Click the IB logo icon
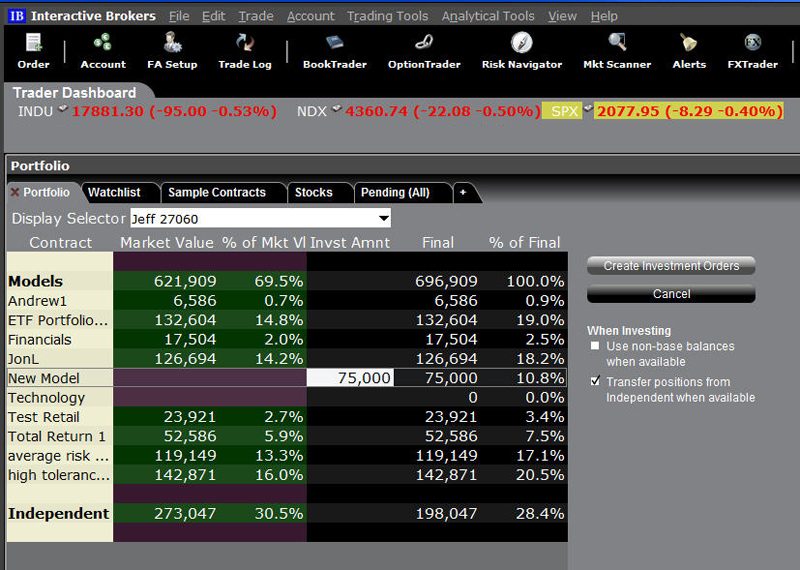This screenshot has height=570, width=800. (16, 16)
